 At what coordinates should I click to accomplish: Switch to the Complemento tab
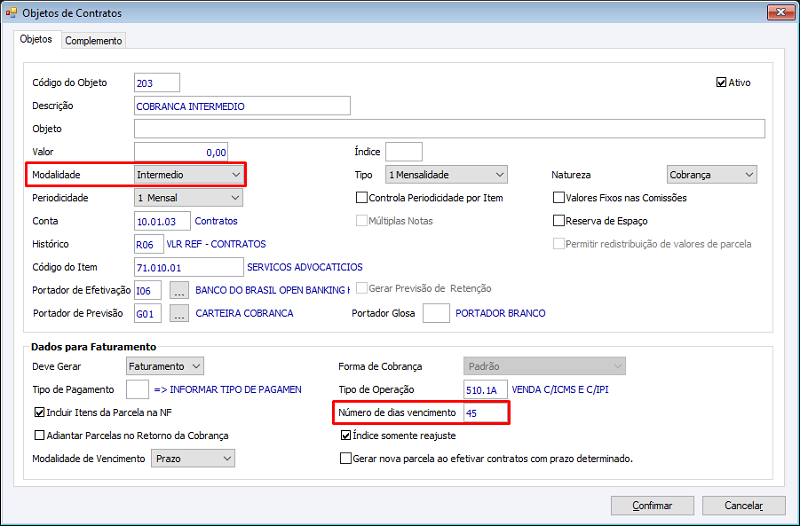[x=93, y=40]
